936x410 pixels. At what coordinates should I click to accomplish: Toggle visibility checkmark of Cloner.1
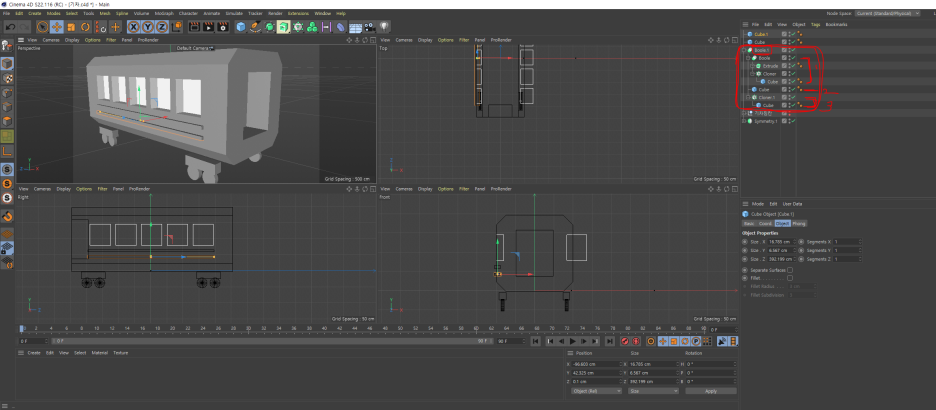[x=793, y=97]
